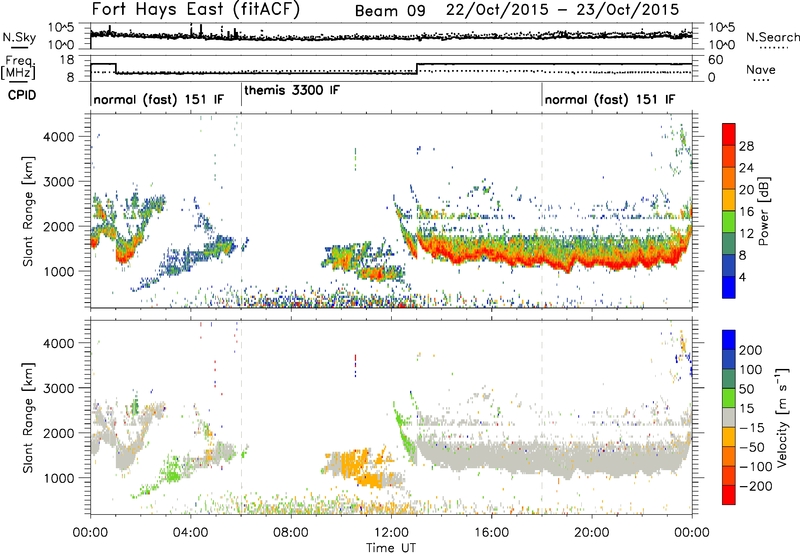Click the "normal (fast) 151 IF" label beginning at 00:00
Screen dimensions: 800x554
pos(159,99)
